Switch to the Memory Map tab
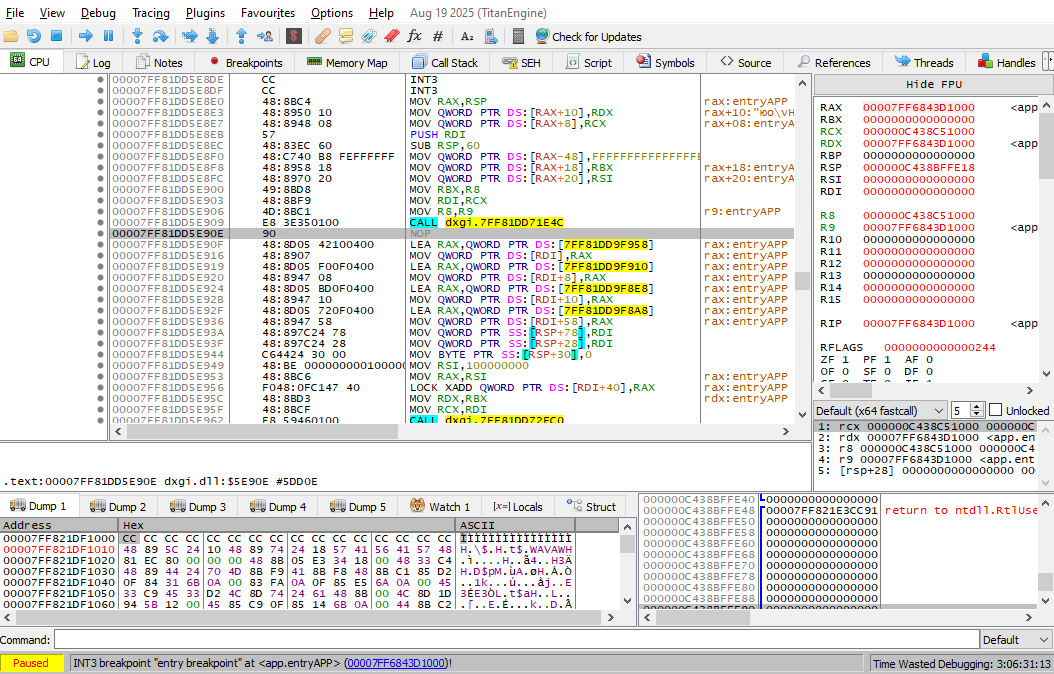Viewport: 1054px width, 674px height. [x=347, y=62]
